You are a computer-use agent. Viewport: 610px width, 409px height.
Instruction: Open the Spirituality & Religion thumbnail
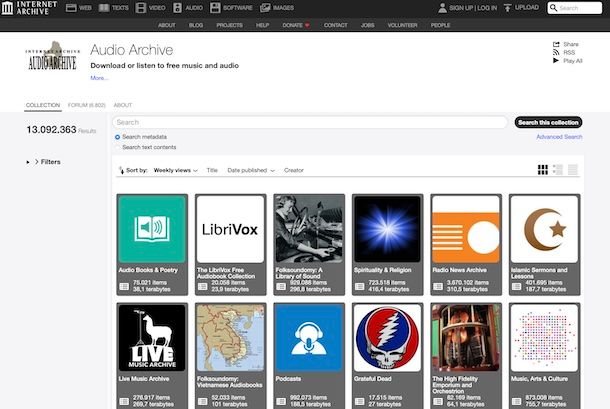(387, 229)
